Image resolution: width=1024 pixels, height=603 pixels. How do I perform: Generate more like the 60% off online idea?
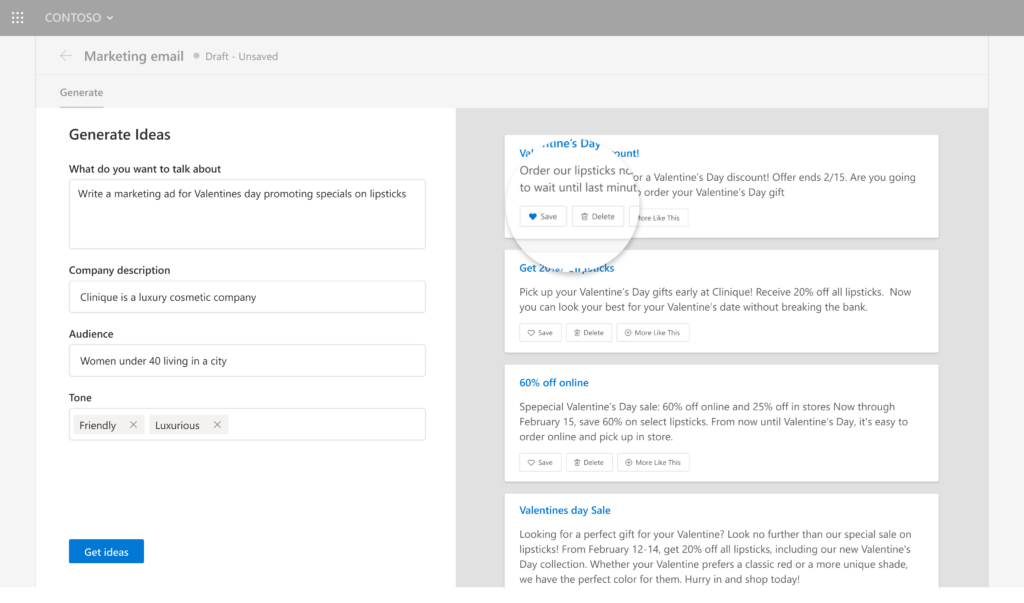click(x=652, y=462)
